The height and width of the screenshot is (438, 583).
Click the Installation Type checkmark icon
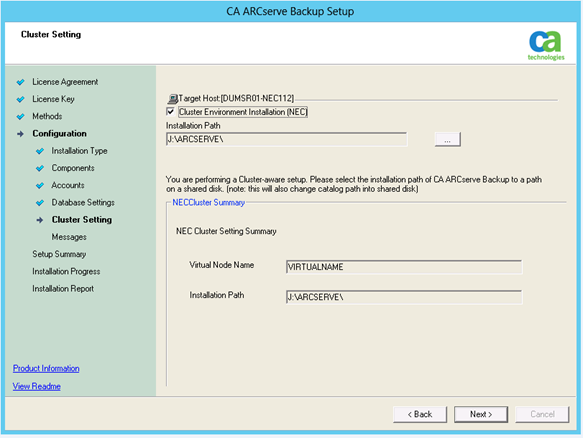click(40, 151)
